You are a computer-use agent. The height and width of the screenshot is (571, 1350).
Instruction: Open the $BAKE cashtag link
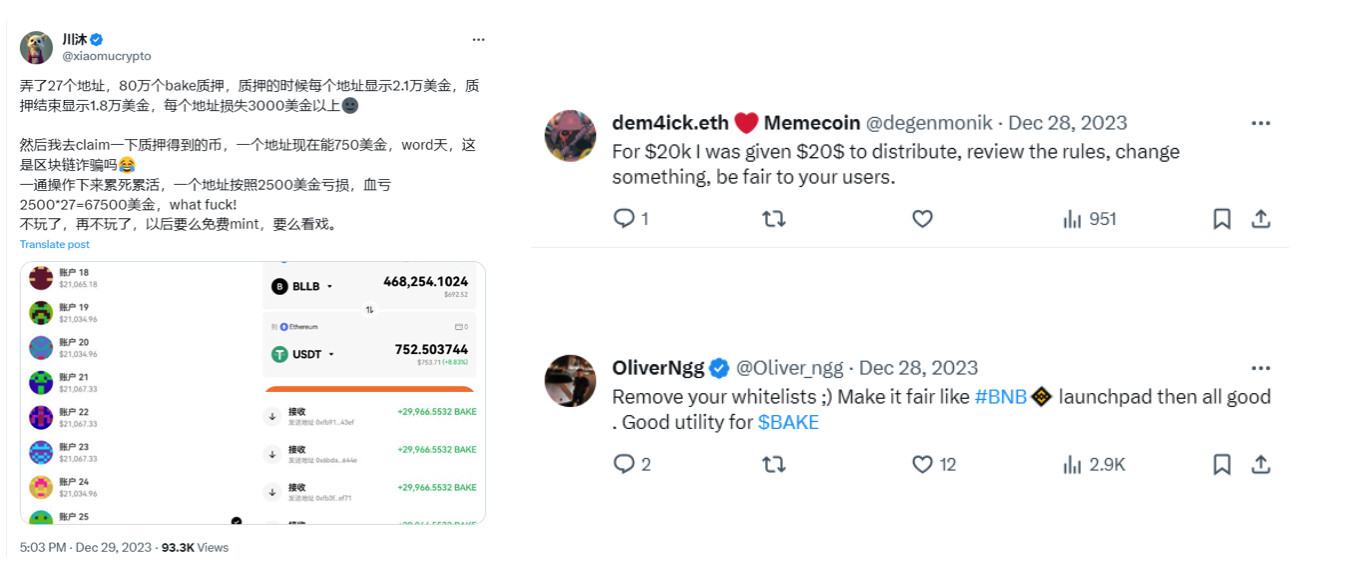pyautogui.click(x=788, y=422)
